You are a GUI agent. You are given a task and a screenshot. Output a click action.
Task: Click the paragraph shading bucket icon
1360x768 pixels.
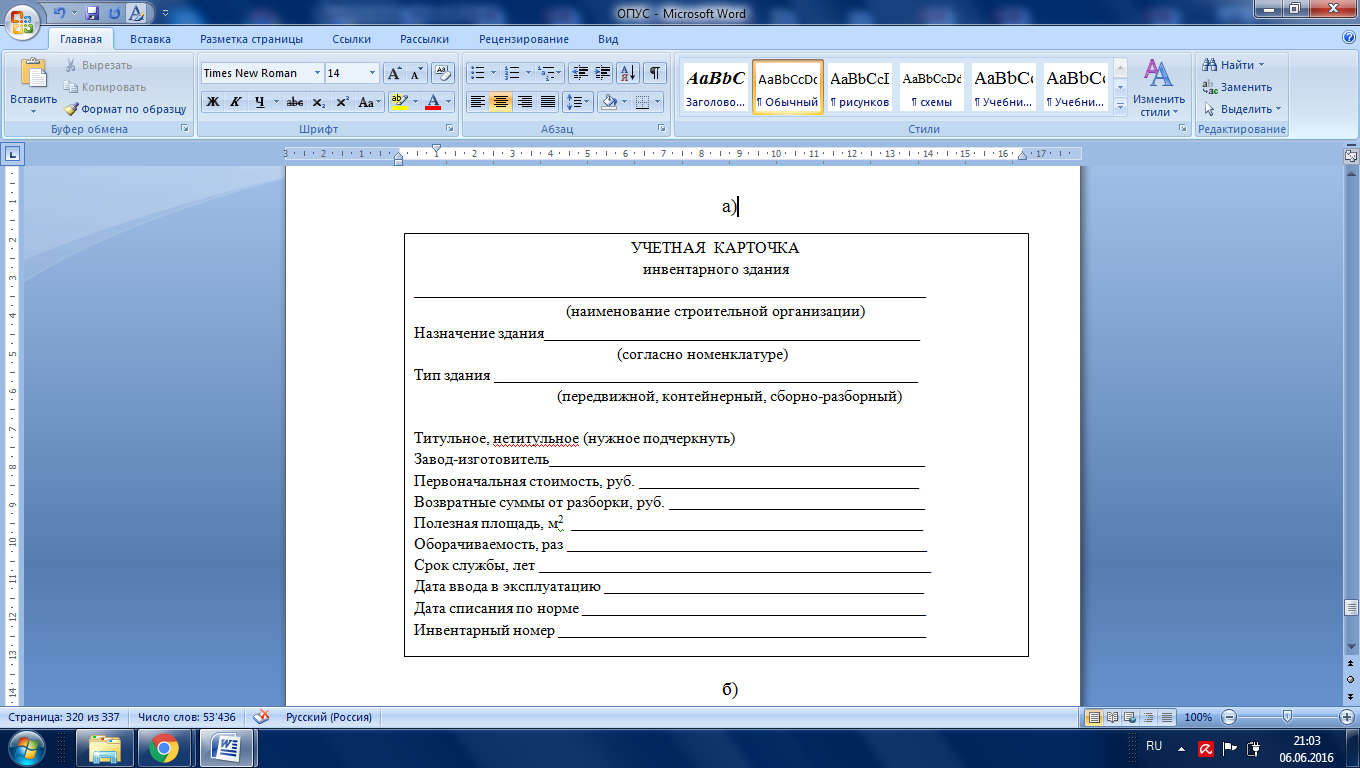pyautogui.click(x=607, y=102)
